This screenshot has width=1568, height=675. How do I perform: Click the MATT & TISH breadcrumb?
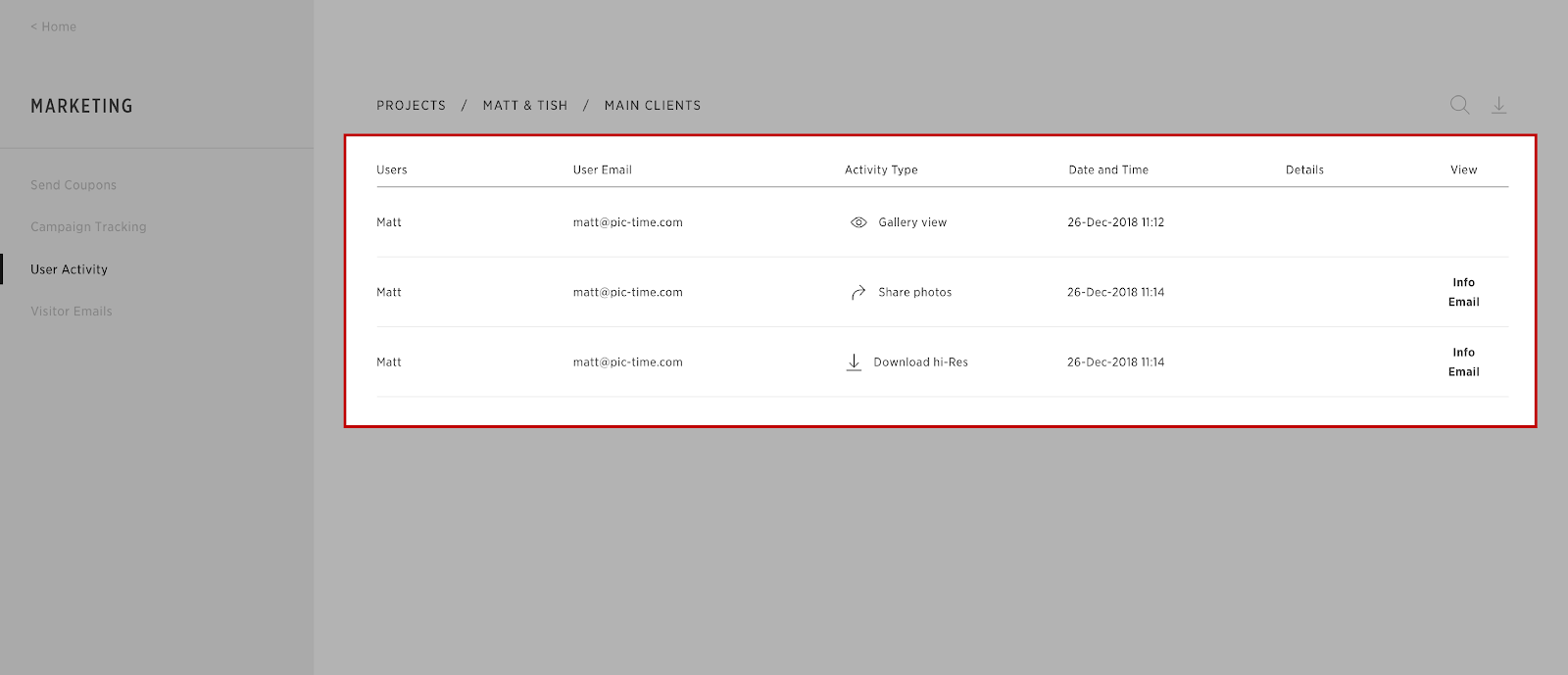(x=525, y=106)
